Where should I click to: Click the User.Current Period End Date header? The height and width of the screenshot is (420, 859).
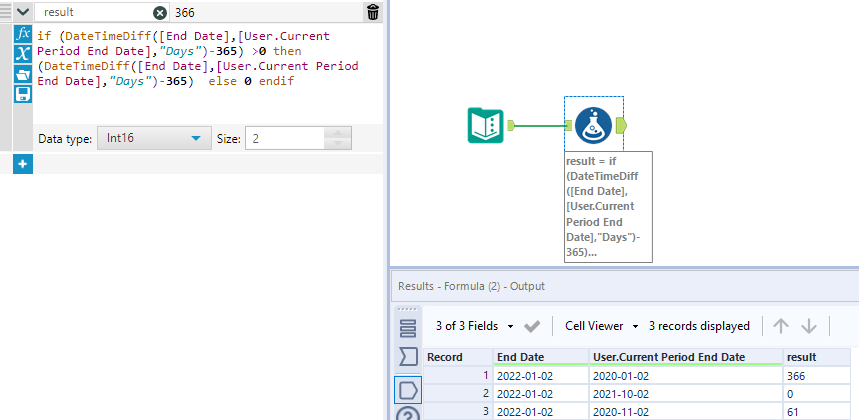686,357
